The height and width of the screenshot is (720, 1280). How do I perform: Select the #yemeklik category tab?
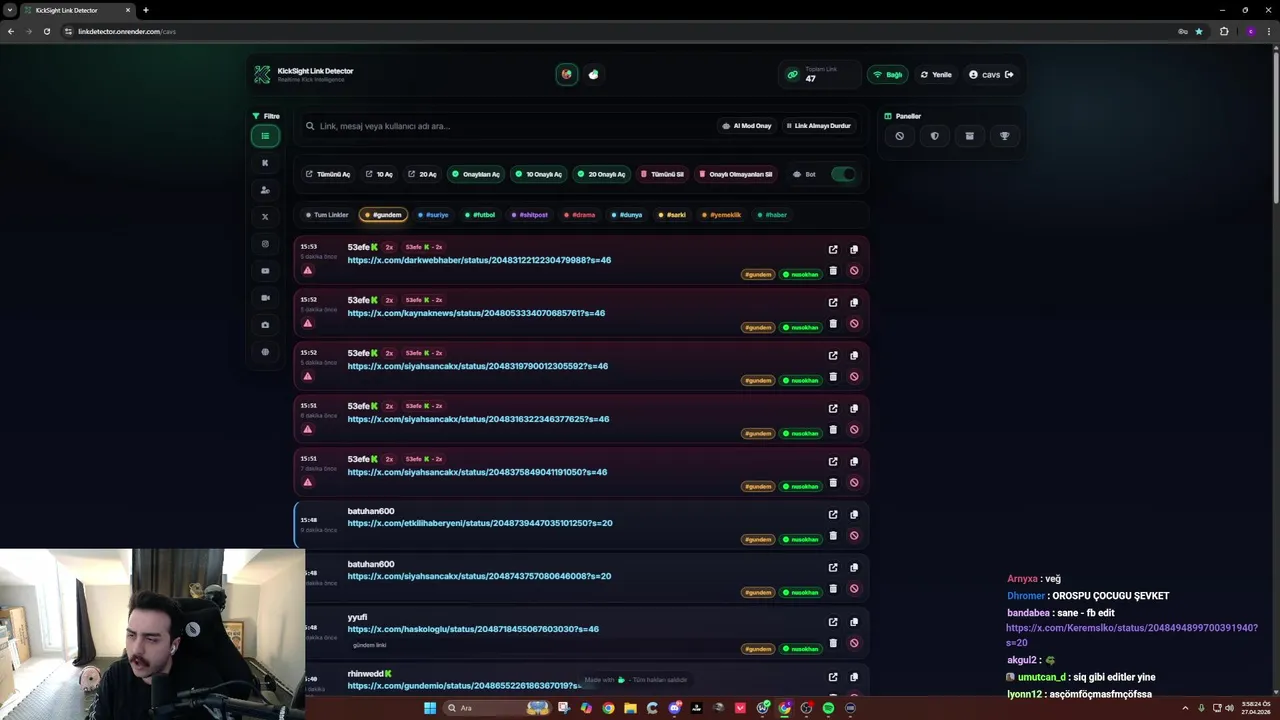pyautogui.click(x=722, y=215)
